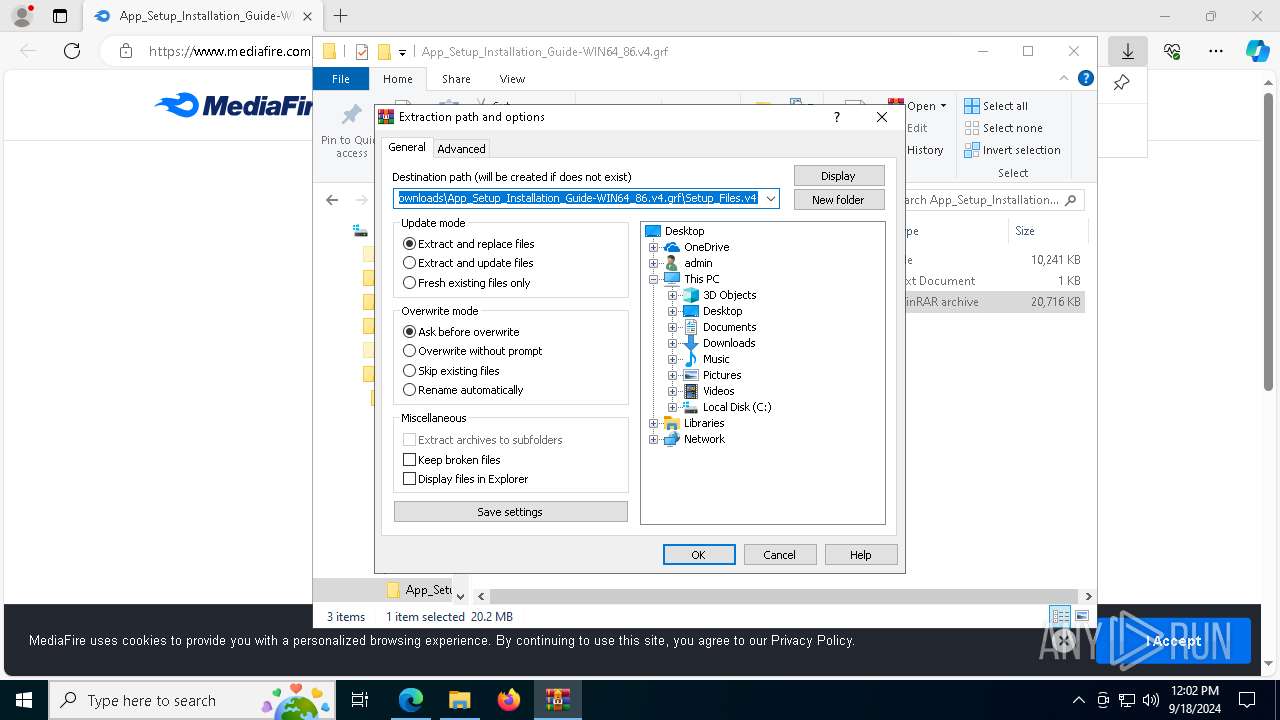Click the OneDrive cloud icon in folder tree
The image size is (1280, 720).
tap(672, 247)
